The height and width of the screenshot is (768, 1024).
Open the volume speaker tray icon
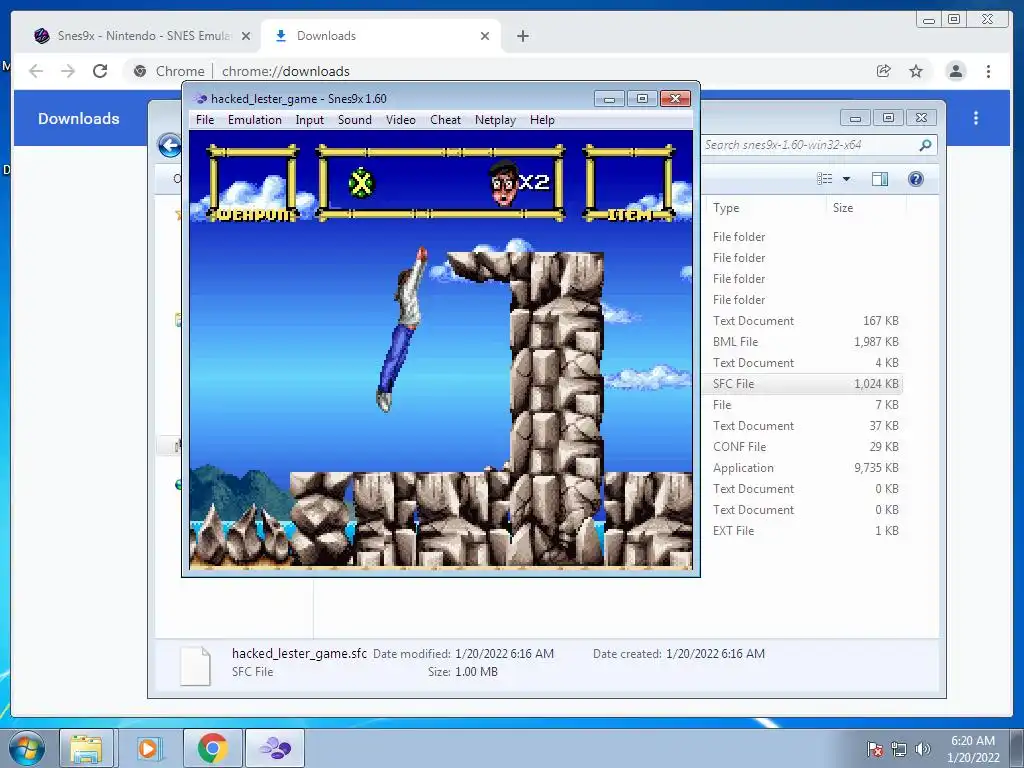(x=922, y=749)
